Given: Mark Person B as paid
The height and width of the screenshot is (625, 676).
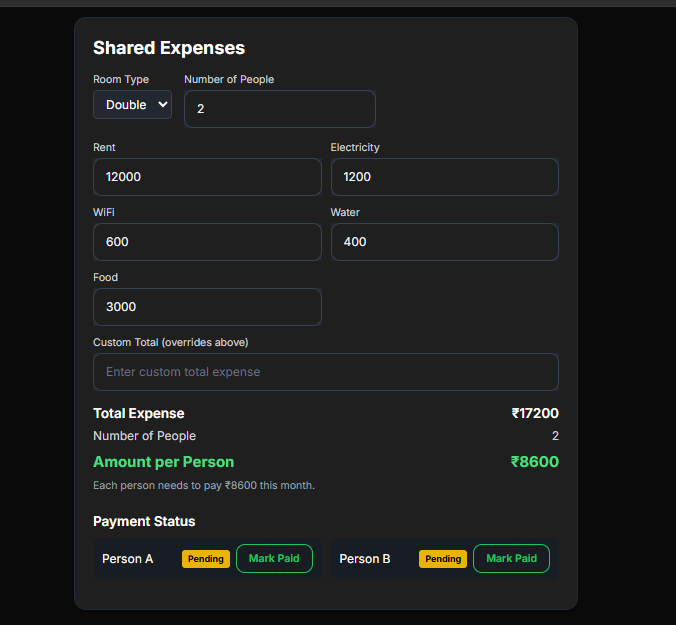Looking at the screenshot, I should coord(511,558).
